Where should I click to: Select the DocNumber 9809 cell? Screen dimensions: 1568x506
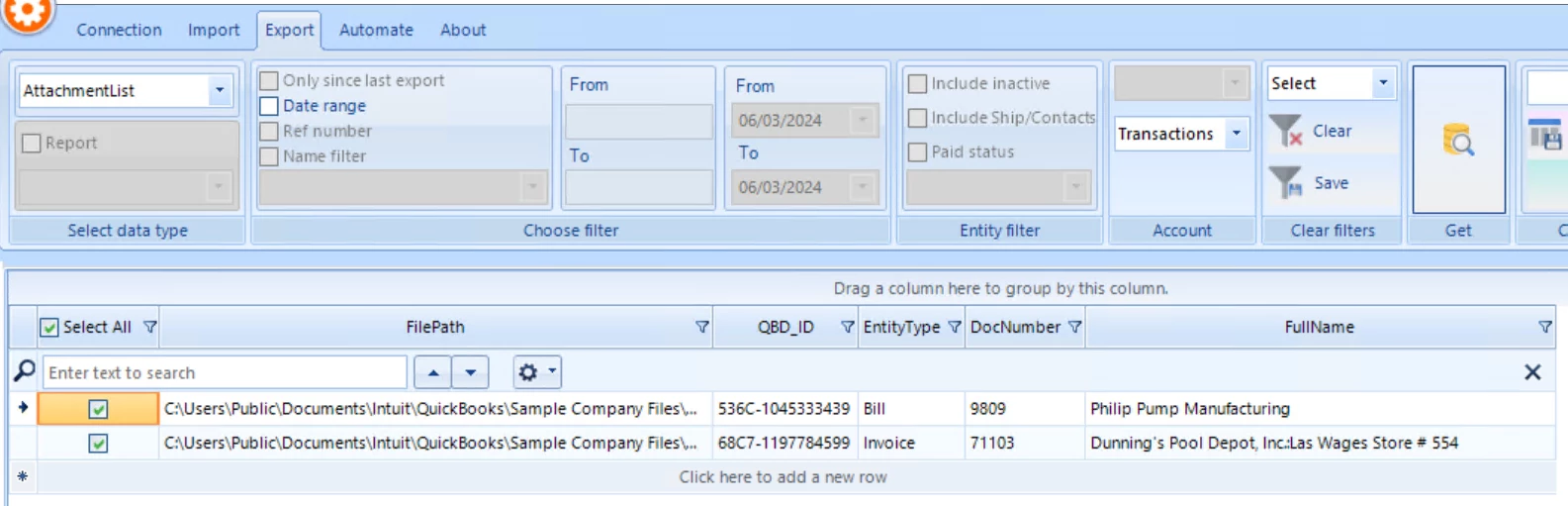tap(1025, 409)
